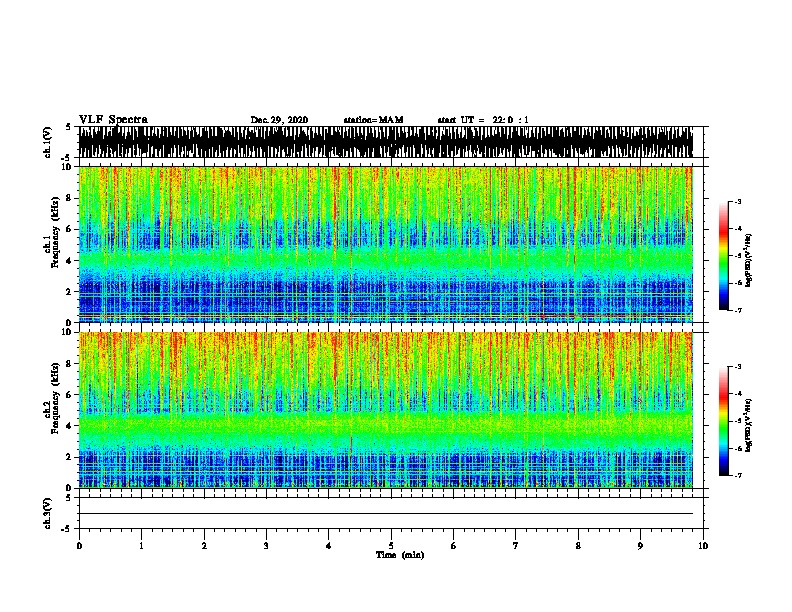Image resolution: width=792 pixels, height=612 pixels.
Task: Click the time axis tick label "3"
Action: pyautogui.click(x=266, y=546)
